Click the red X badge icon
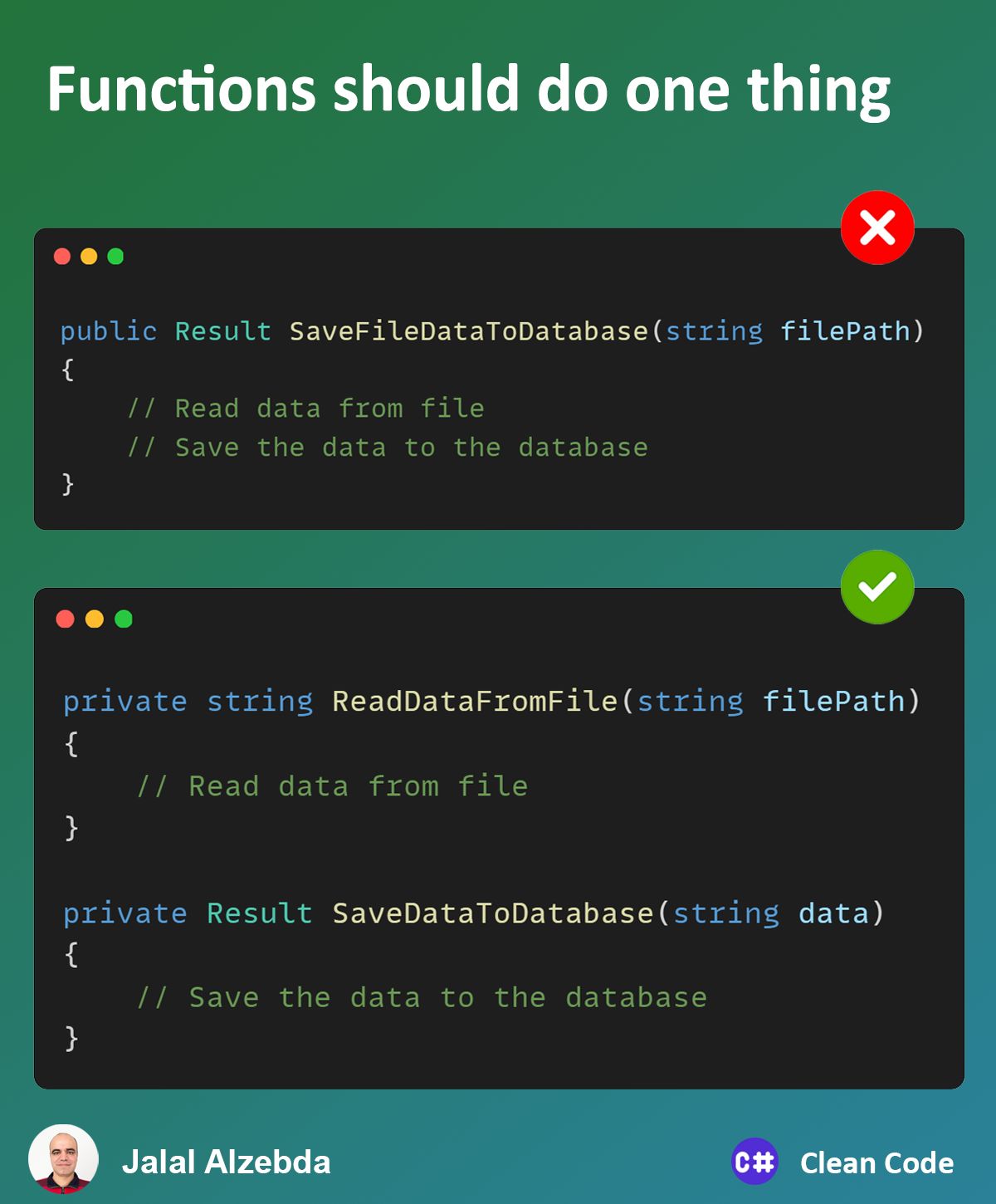 click(x=877, y=228)
